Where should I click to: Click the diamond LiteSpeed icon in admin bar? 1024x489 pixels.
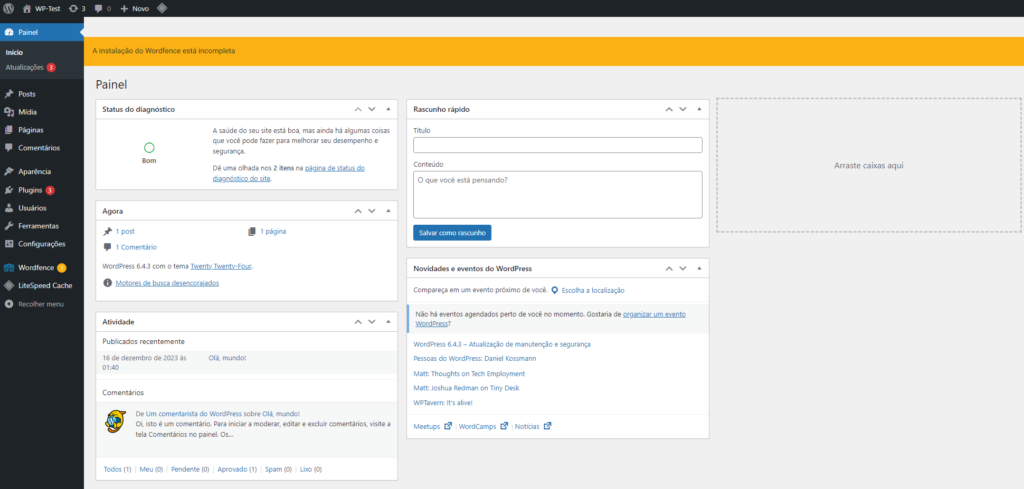click(162, 8)
